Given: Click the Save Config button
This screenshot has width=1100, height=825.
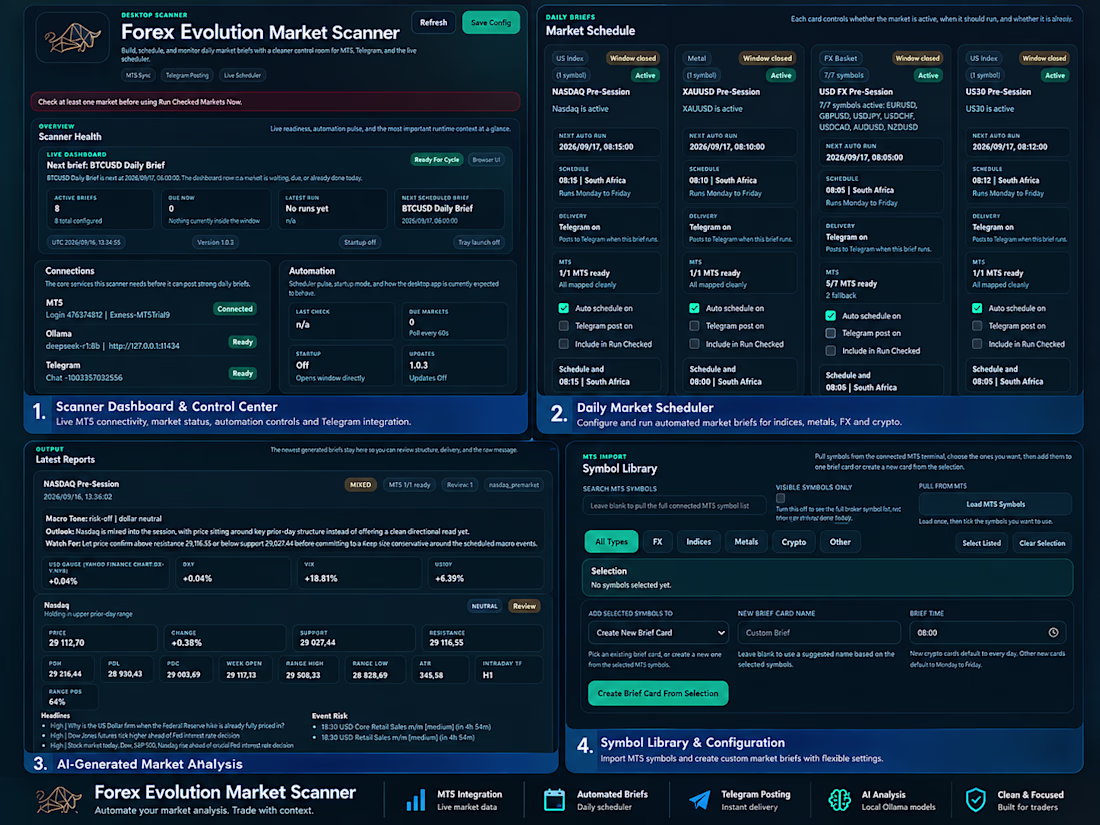Looking at the screenshot, I should click(490, 22).
